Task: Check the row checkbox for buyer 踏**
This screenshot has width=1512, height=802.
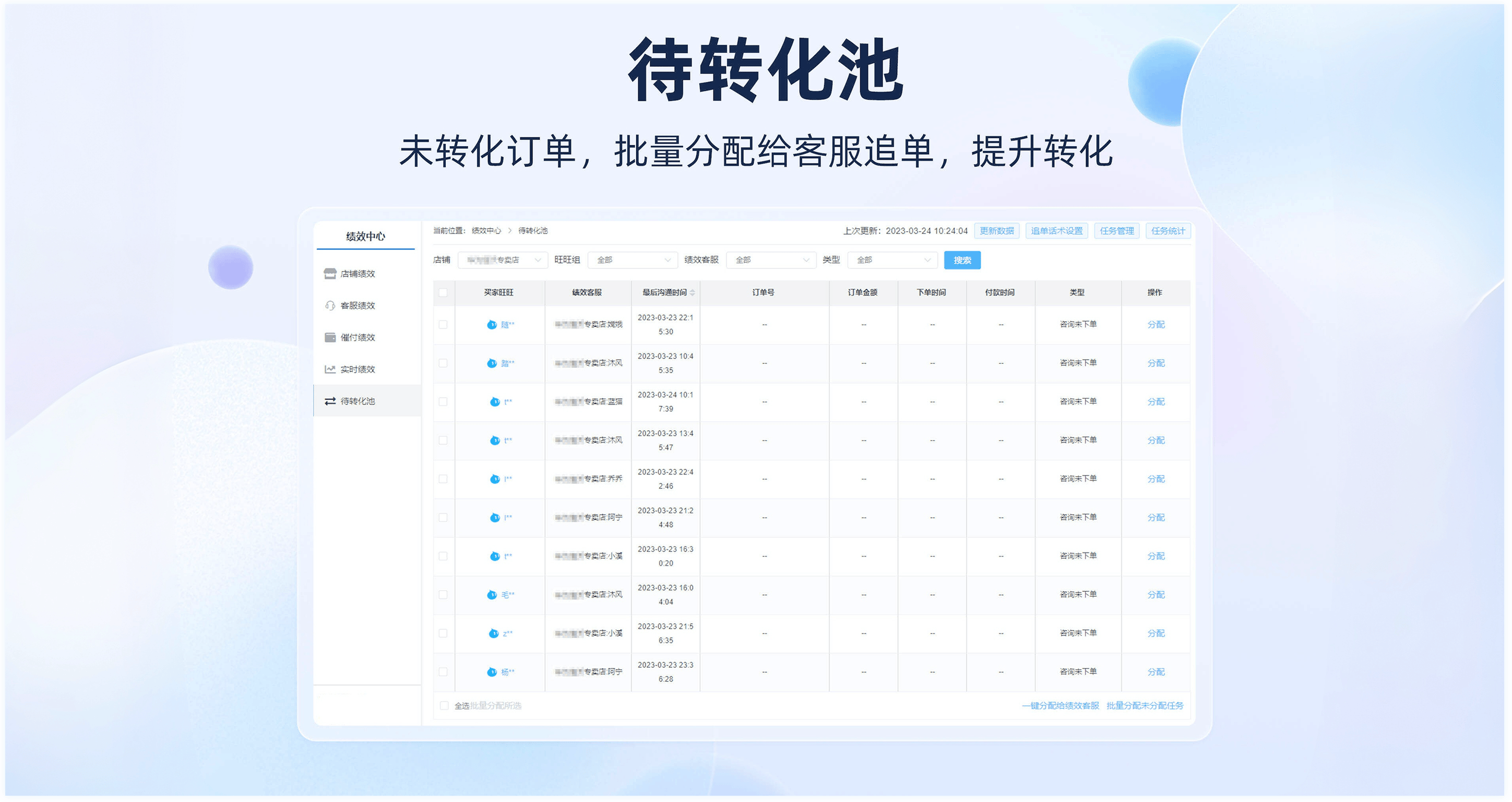Action: coord(443,363)
